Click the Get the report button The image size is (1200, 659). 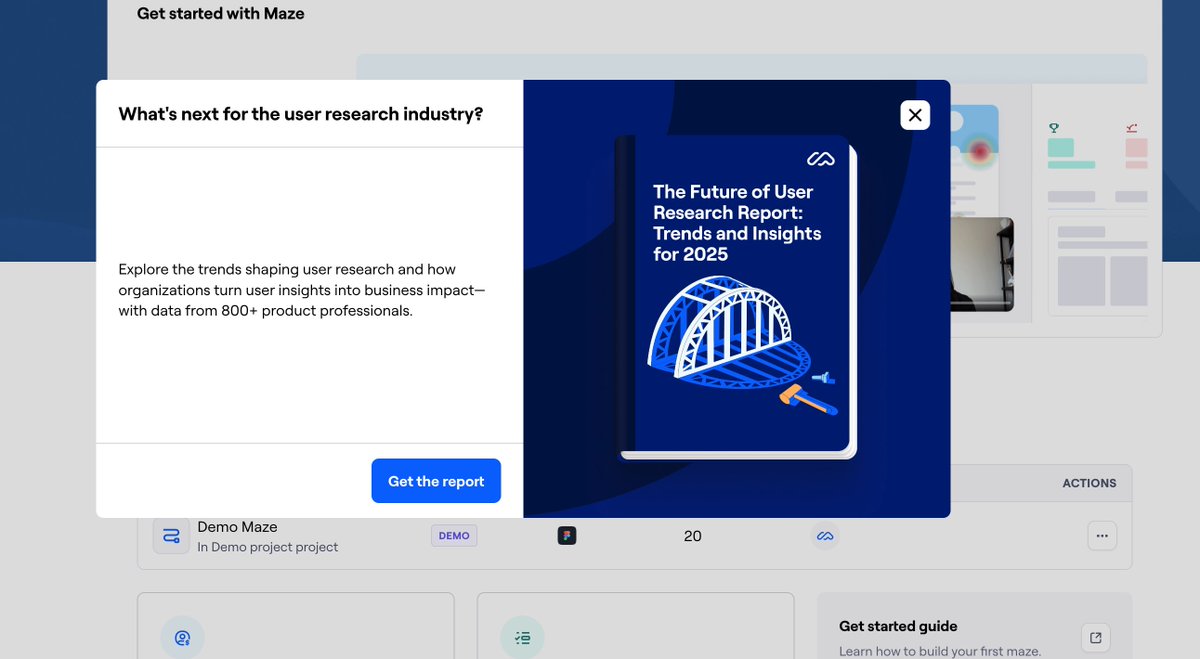[x=436, y=481]
